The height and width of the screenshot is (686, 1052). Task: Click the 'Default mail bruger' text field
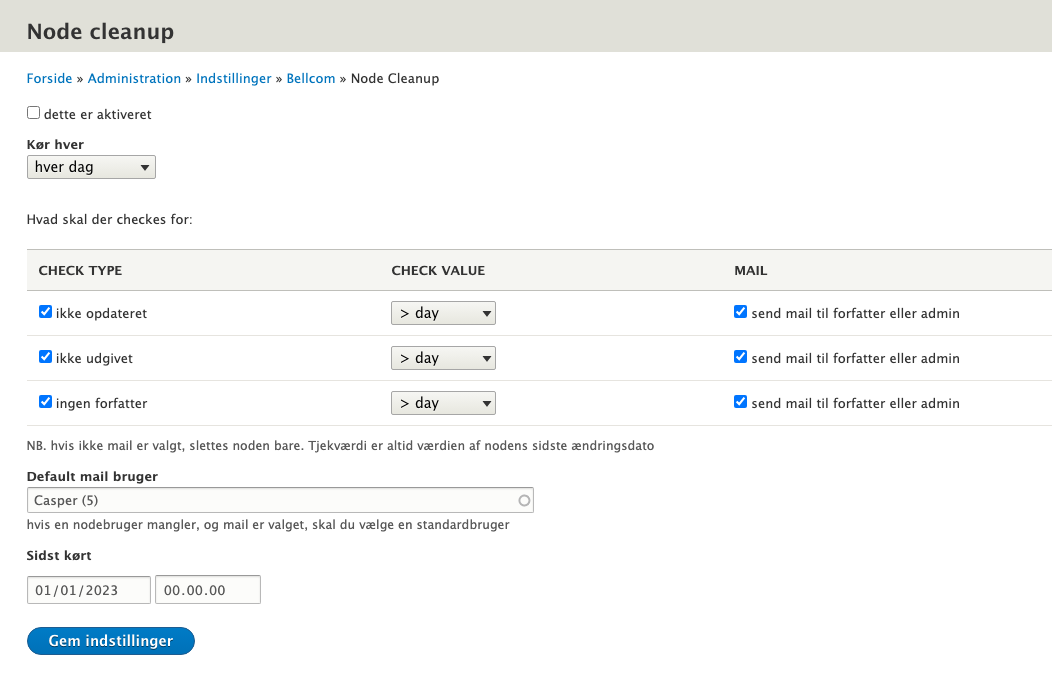coord(270,500)
